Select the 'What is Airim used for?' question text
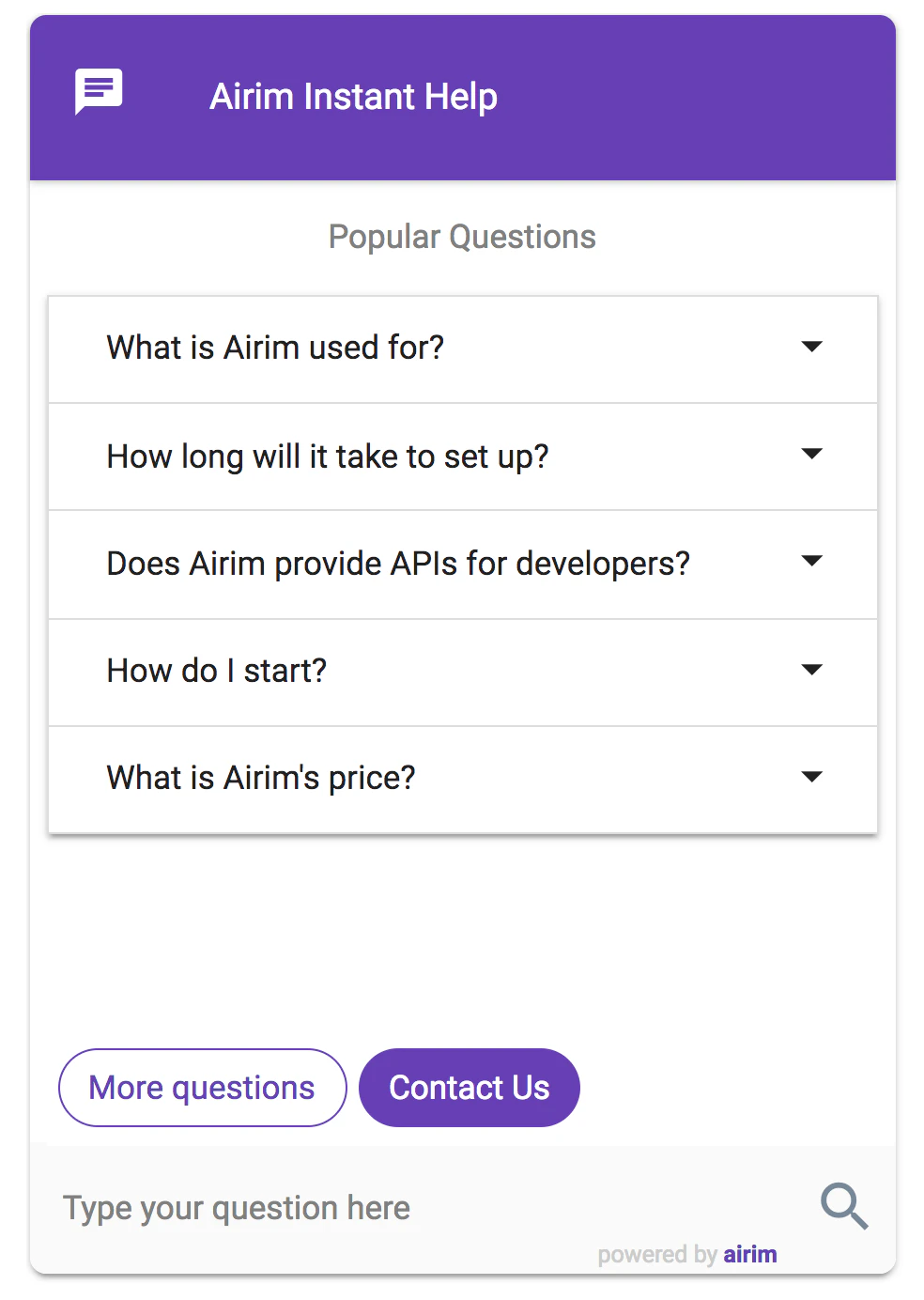 point(275,348)
